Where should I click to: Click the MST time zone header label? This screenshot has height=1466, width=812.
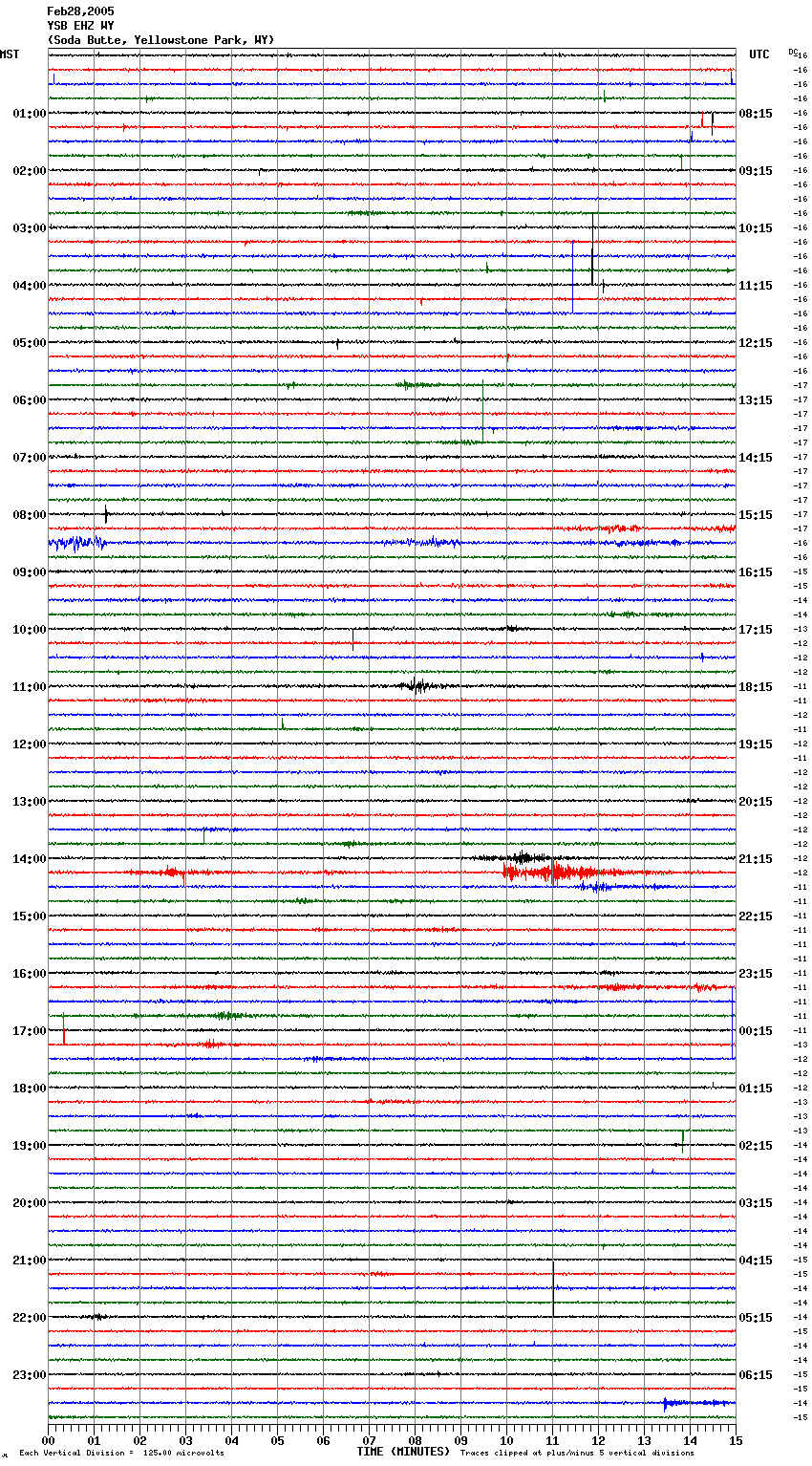coord(10,54)
